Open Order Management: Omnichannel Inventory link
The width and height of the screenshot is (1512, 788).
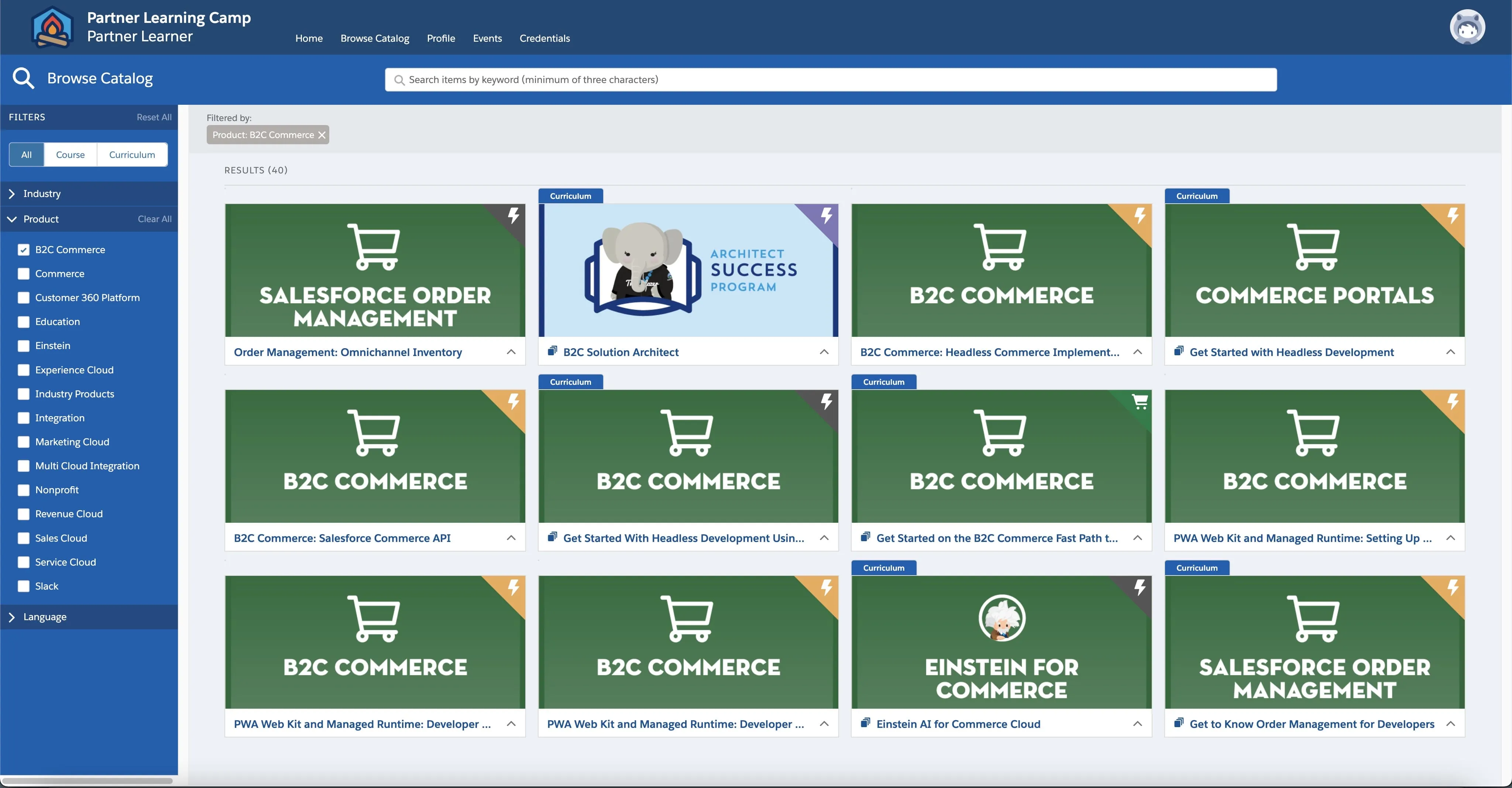pyautogui.click(x=347, y=352)
